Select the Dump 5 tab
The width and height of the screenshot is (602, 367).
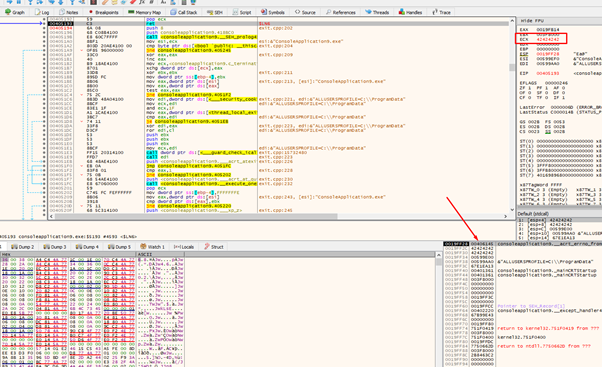(x=119, y=247)
